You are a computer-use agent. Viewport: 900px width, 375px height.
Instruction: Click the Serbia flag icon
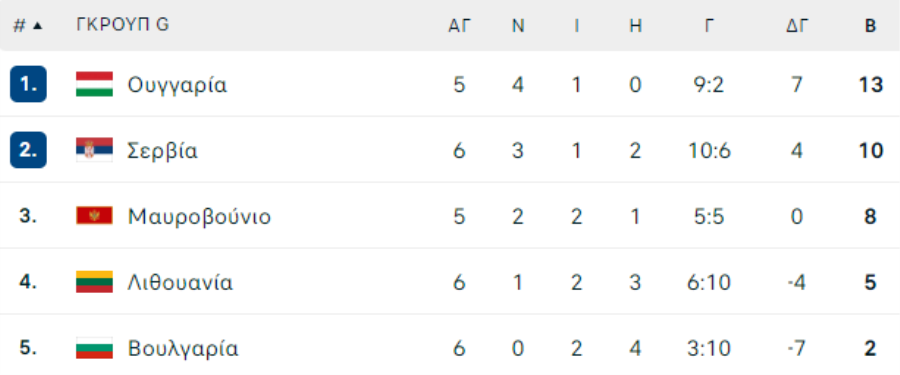94,150
